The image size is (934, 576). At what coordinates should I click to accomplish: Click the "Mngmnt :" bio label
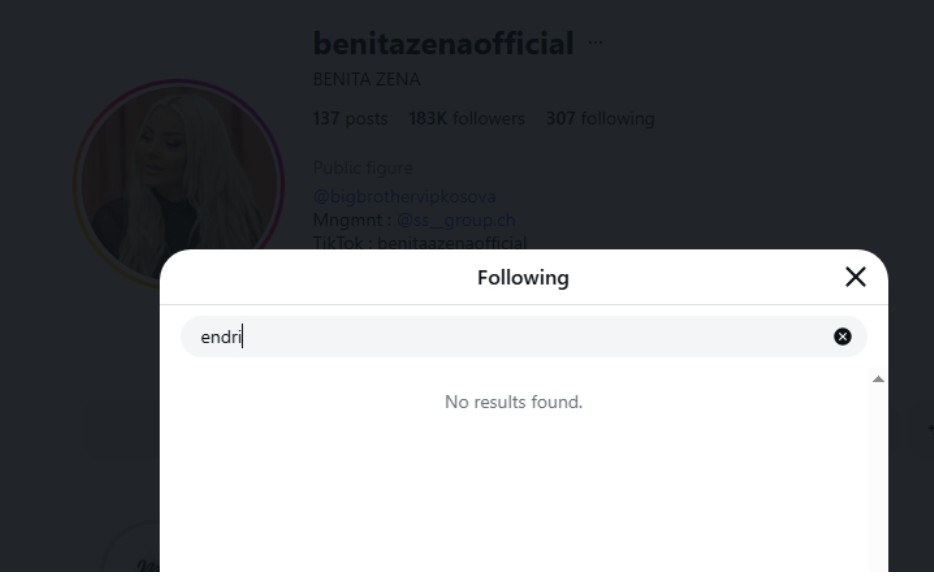352,220
